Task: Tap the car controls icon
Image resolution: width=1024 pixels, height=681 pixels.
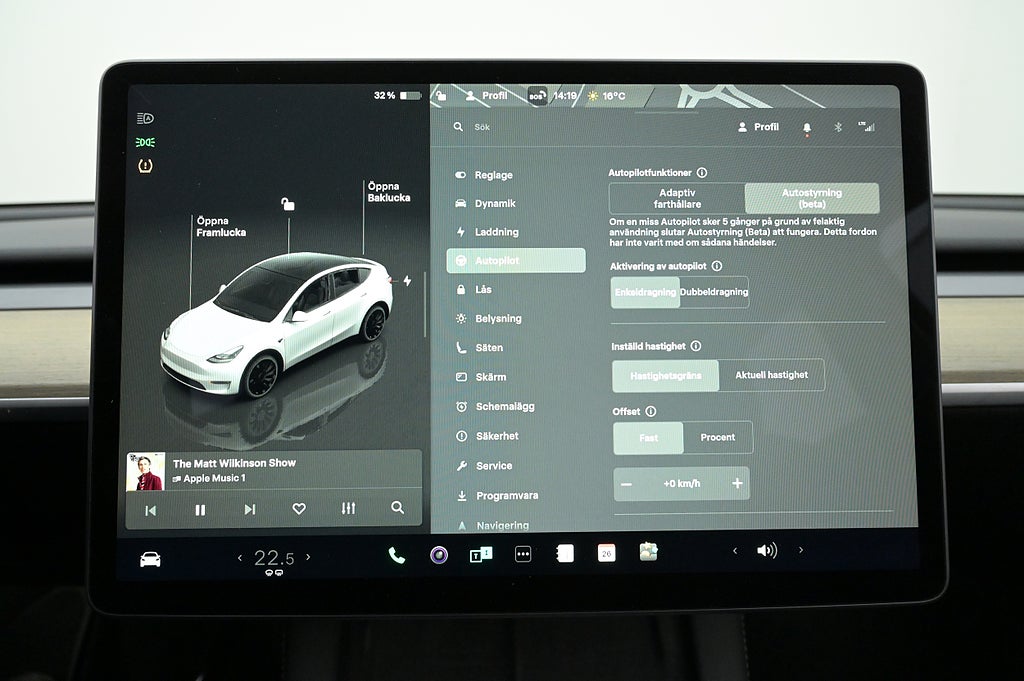Action: click(x=150, y=559)
